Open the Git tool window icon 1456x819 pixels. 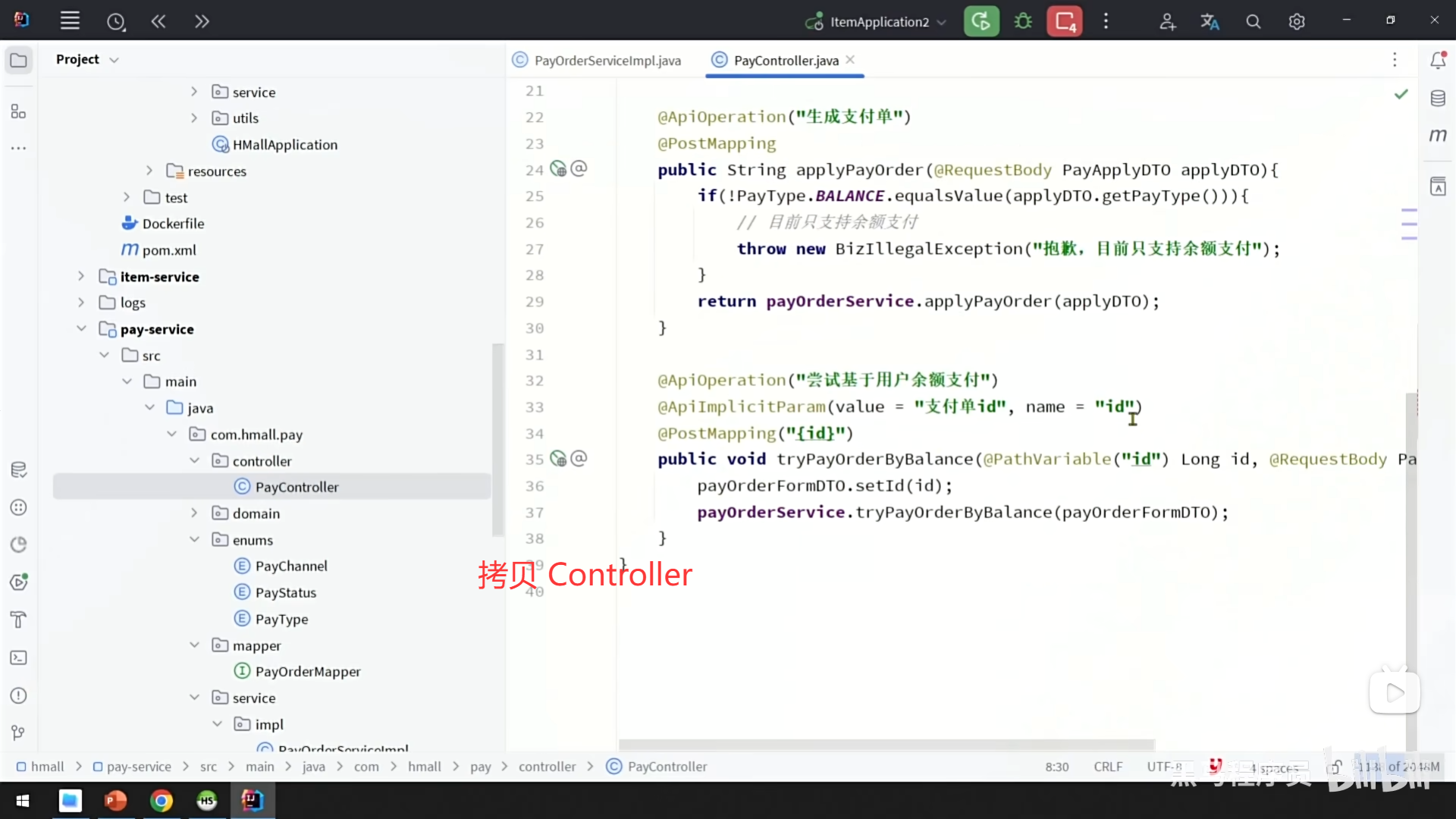(x=19, y=733)
